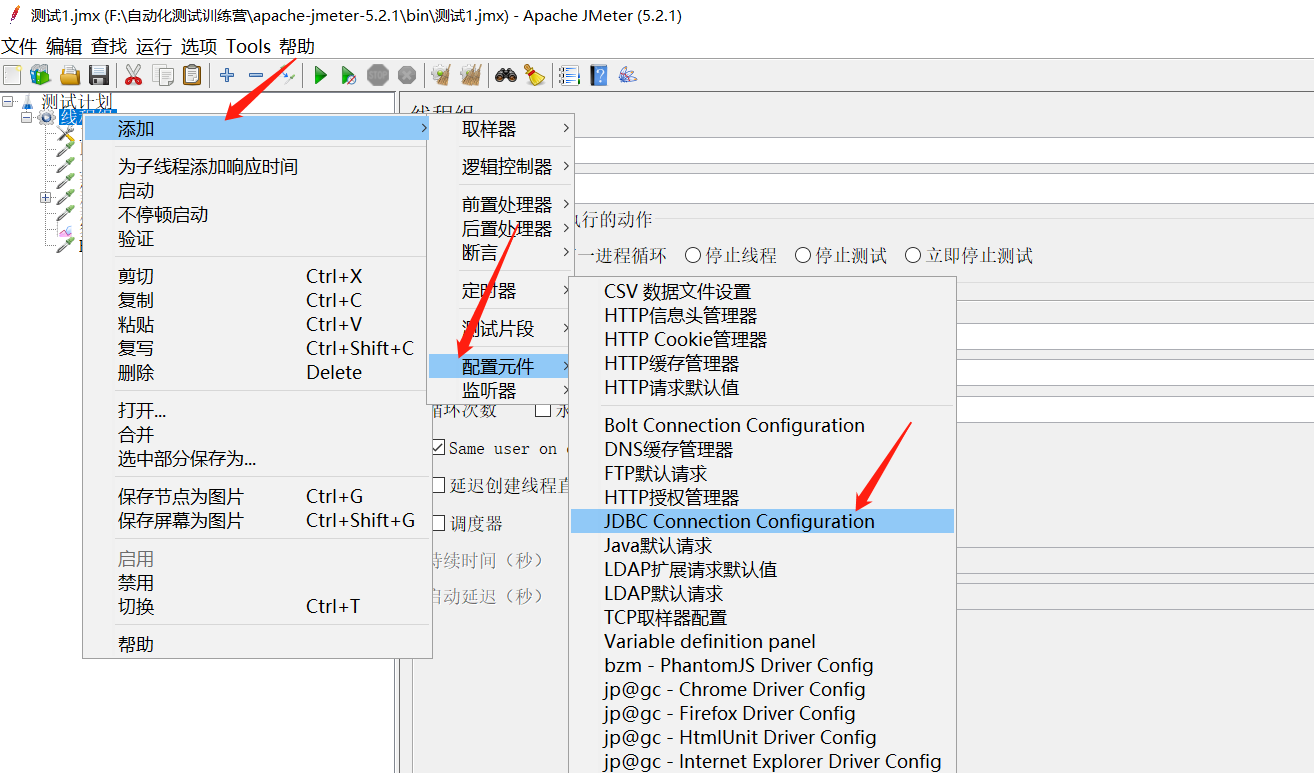The width and height of the screenshot is (1314, 773).
Task: Expand the plus-marked tree node
Action: (45, 197)
